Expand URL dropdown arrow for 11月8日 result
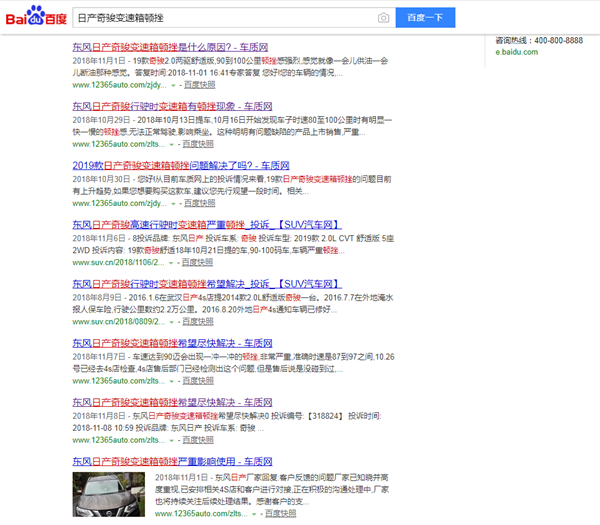600x525 pixels. [x=171, y=441]
